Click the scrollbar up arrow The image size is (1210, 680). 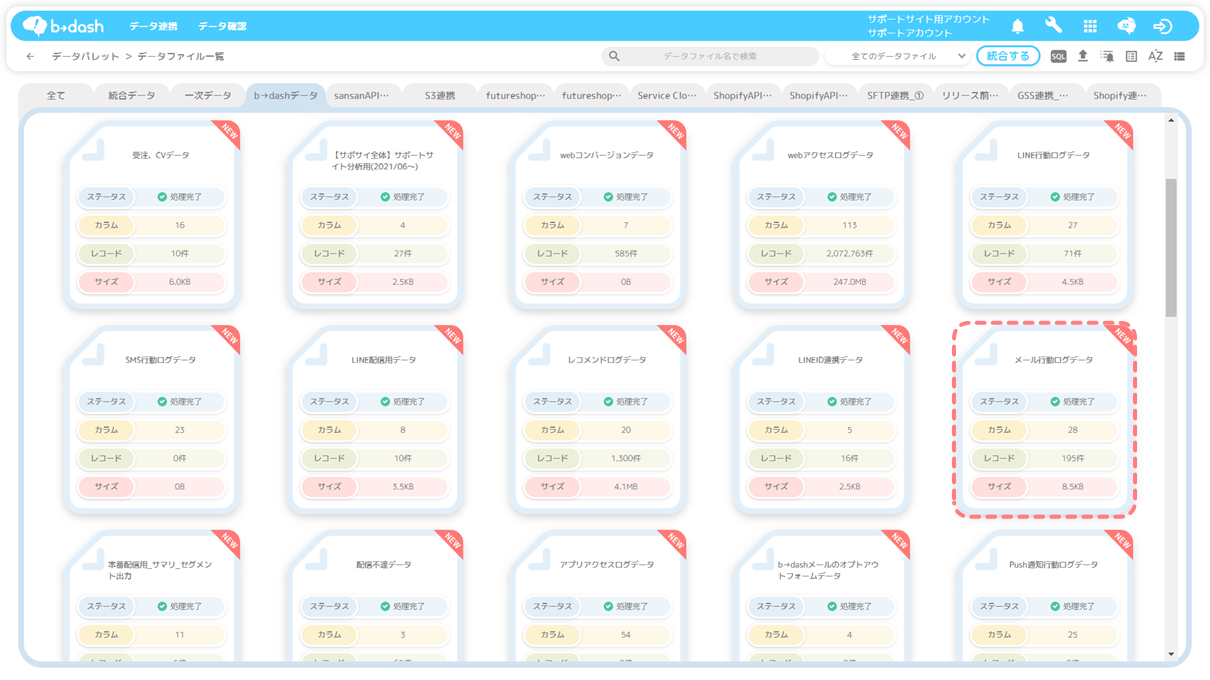click(1171, 120)
